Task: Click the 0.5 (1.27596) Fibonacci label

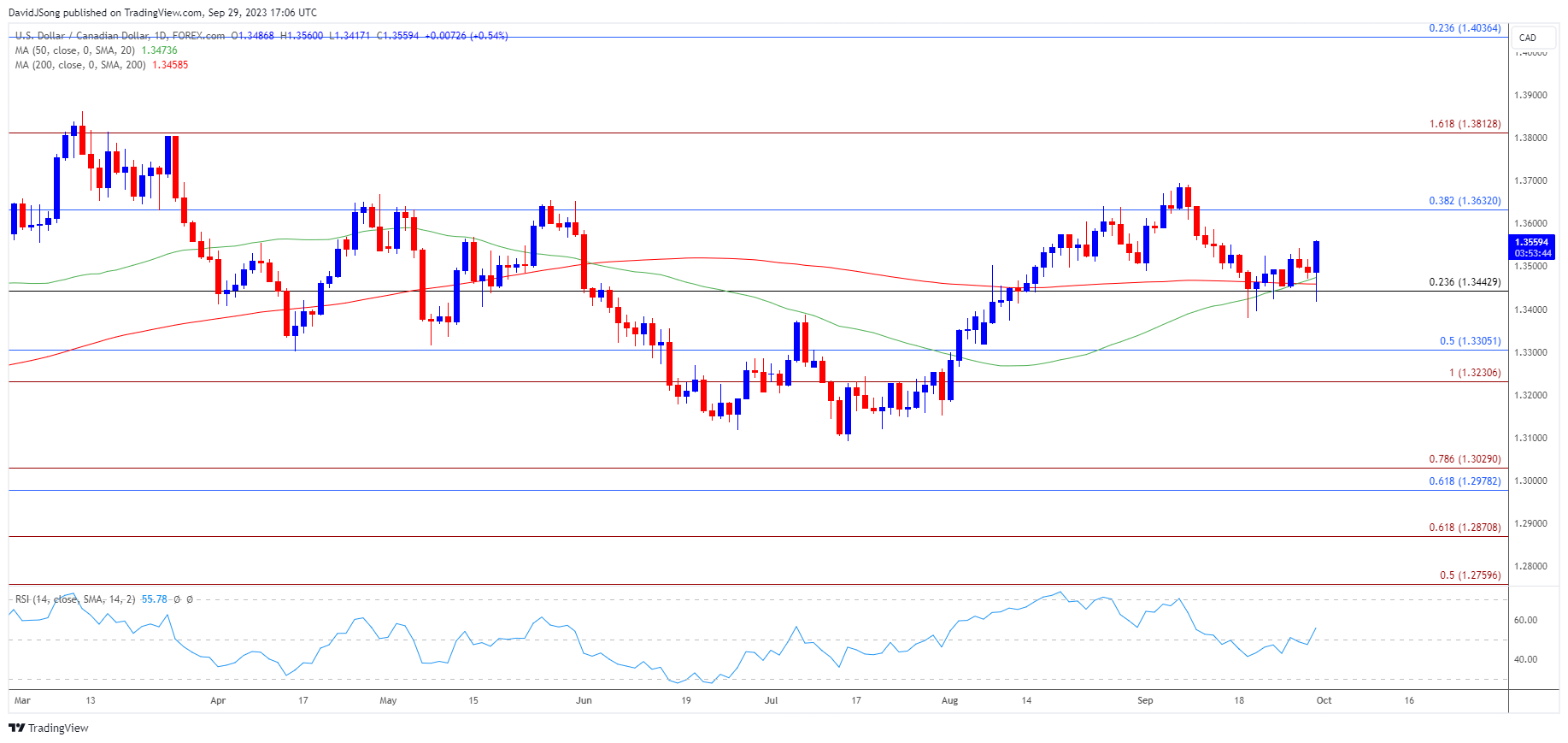Action: coord(1470,575)
